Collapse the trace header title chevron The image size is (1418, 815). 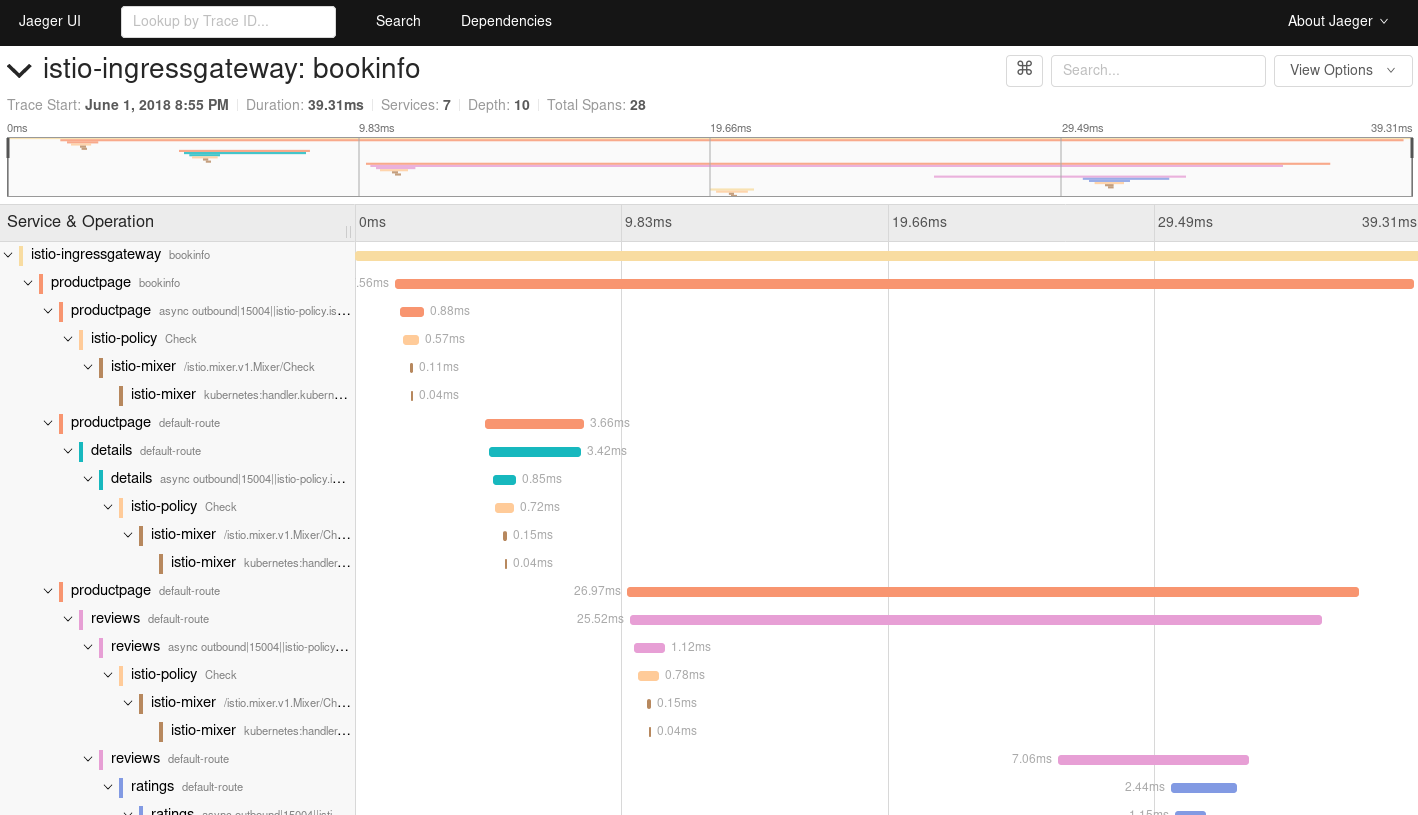[x=19, y=70]
